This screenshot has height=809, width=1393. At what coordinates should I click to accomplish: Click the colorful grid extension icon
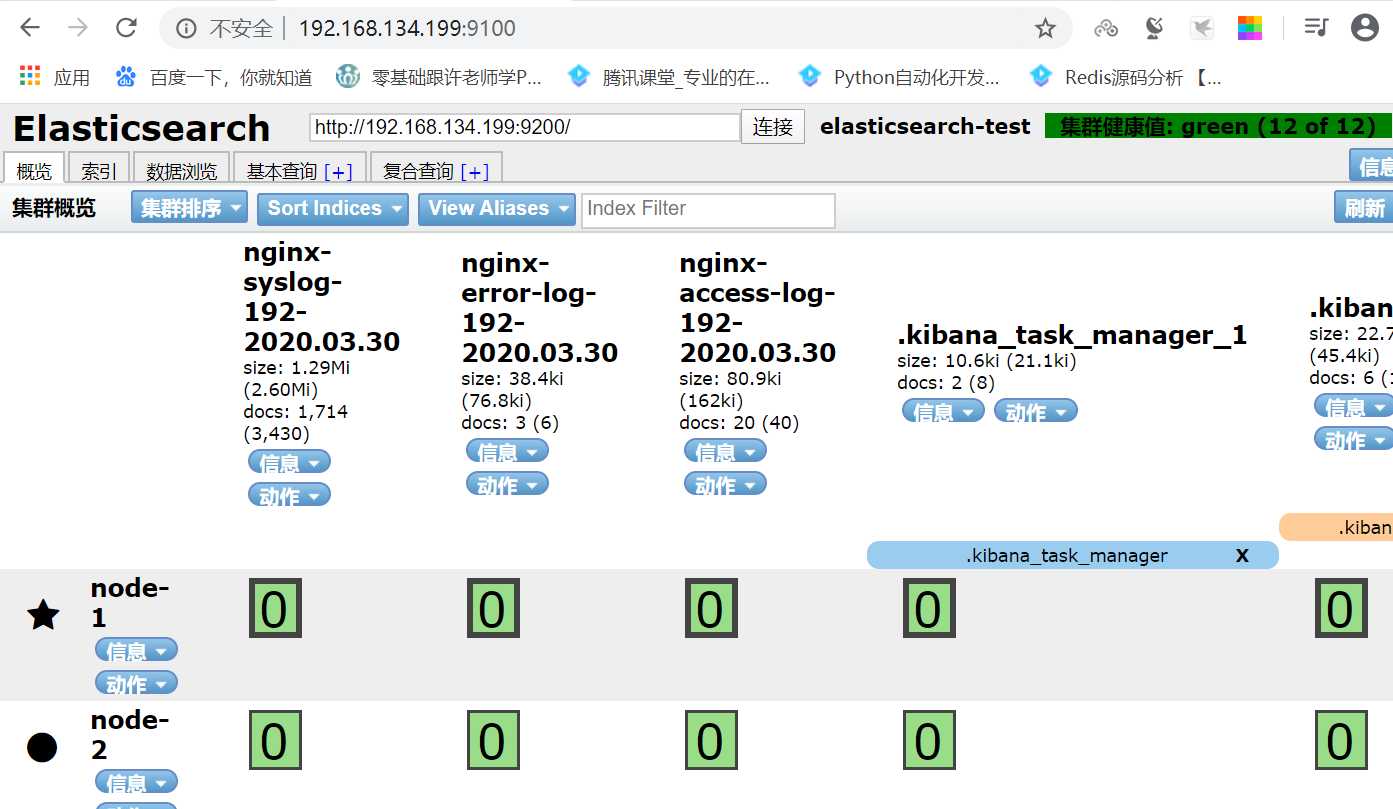[x=1250, y=28]
